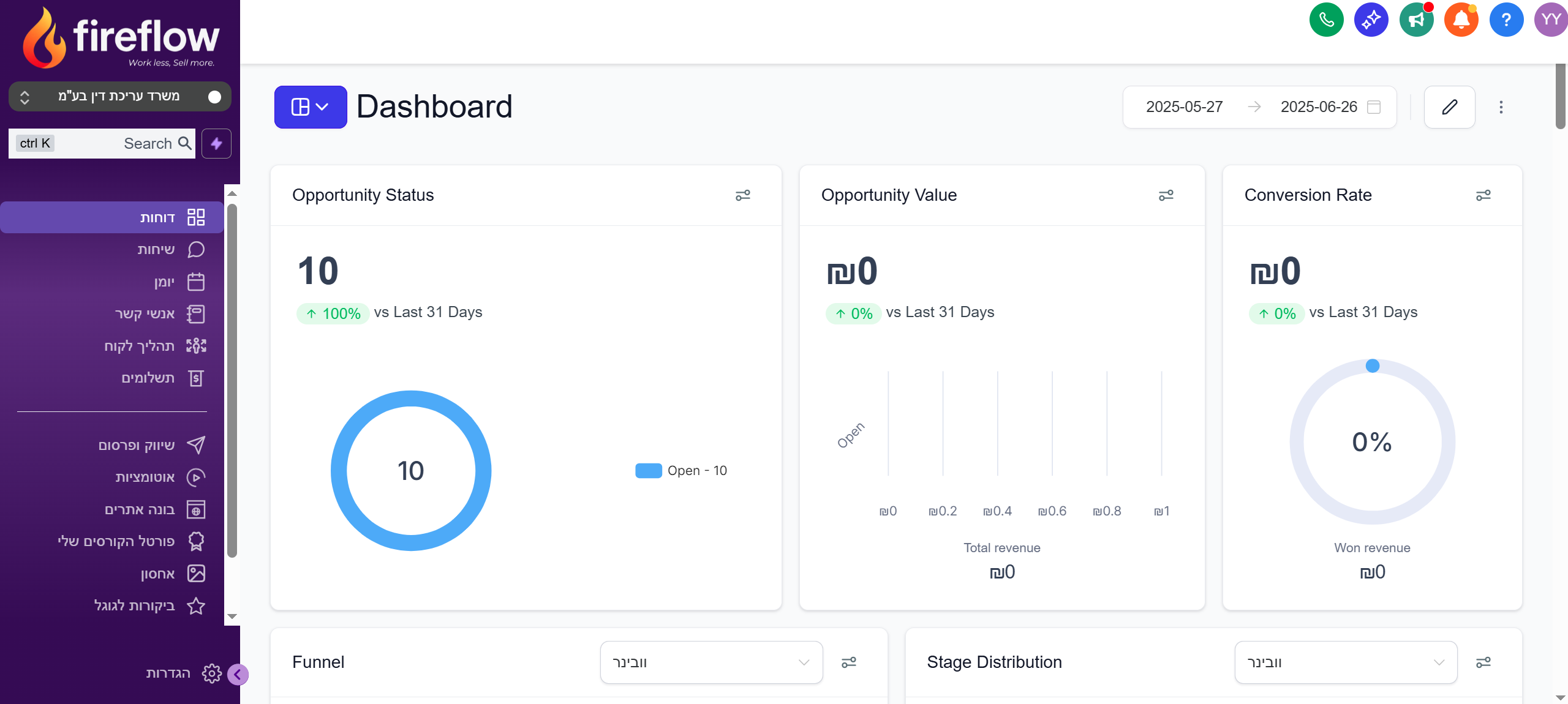
Task: Open the orange notifications bell
Action: [x=1461, y=20]
